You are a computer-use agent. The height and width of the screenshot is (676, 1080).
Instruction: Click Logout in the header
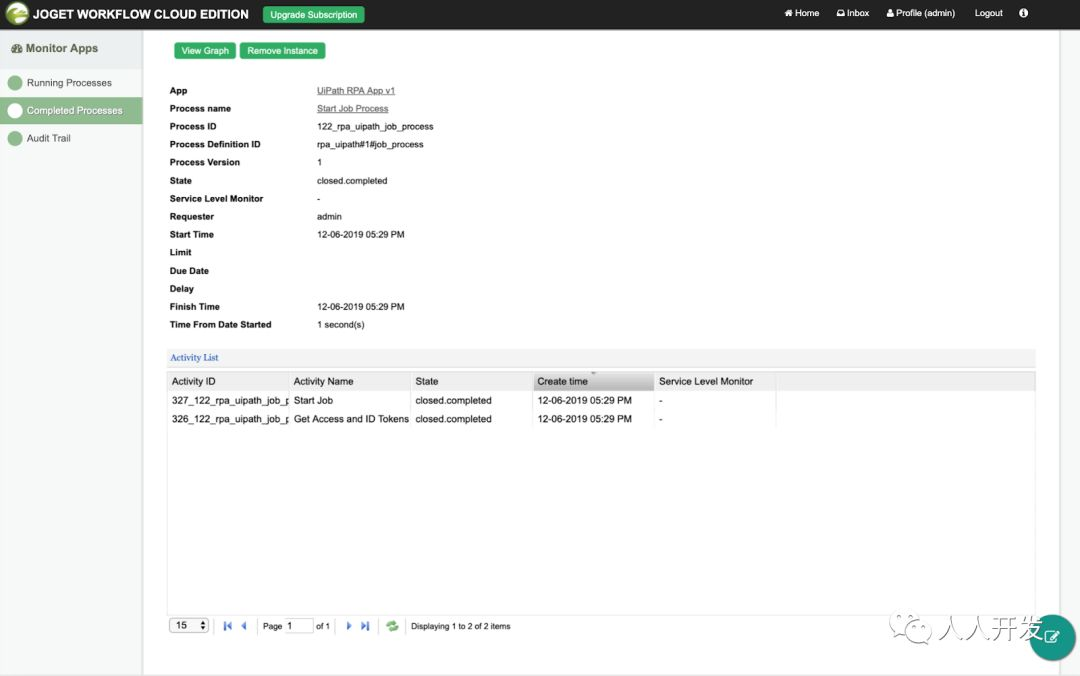point(988,13)
